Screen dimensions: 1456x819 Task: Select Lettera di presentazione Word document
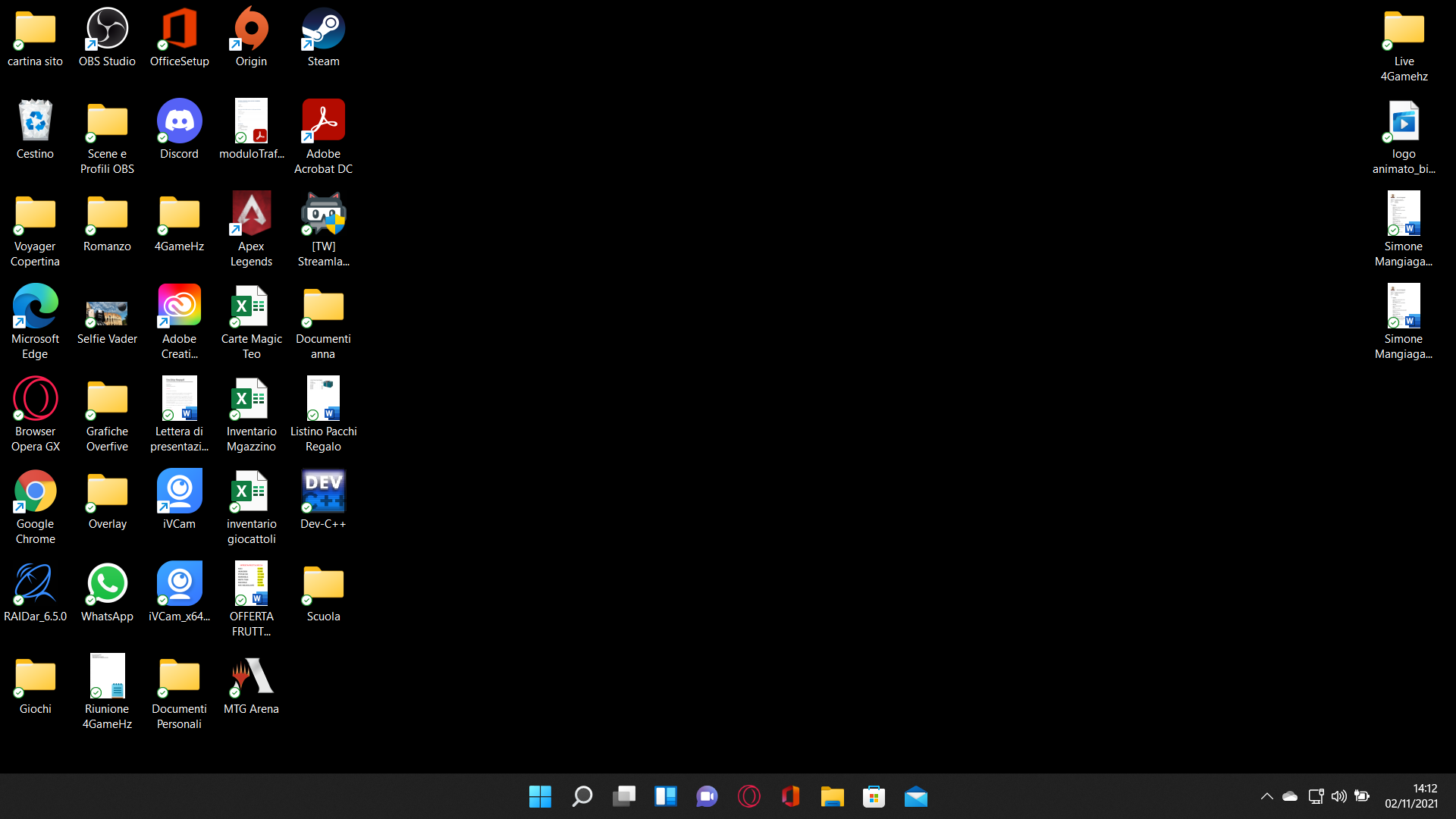179,416
